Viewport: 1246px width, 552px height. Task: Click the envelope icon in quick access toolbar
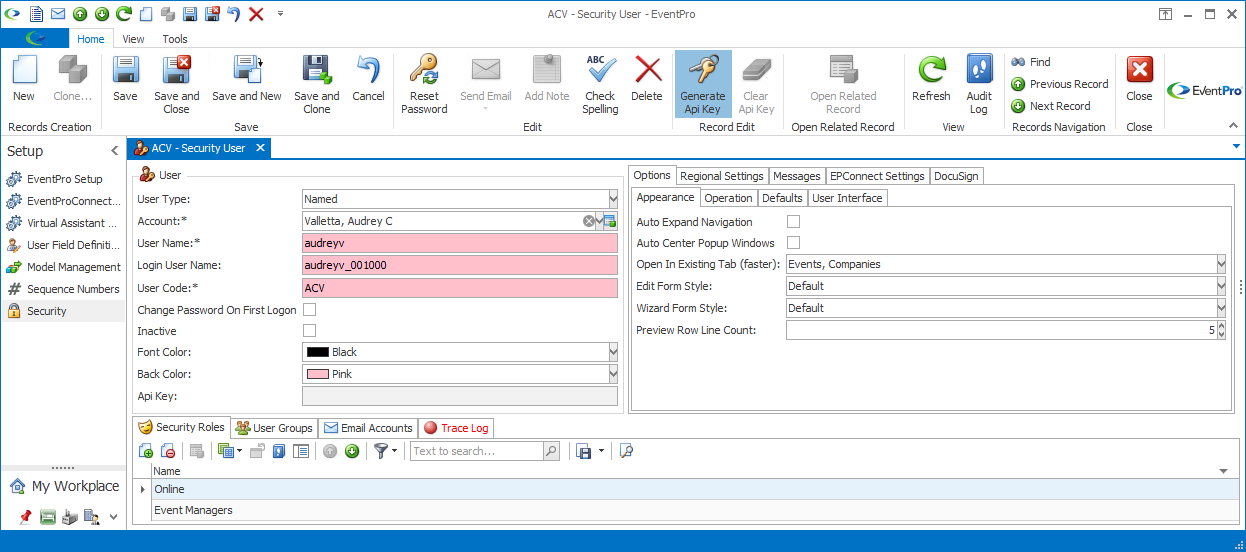[x=58, y=14]
